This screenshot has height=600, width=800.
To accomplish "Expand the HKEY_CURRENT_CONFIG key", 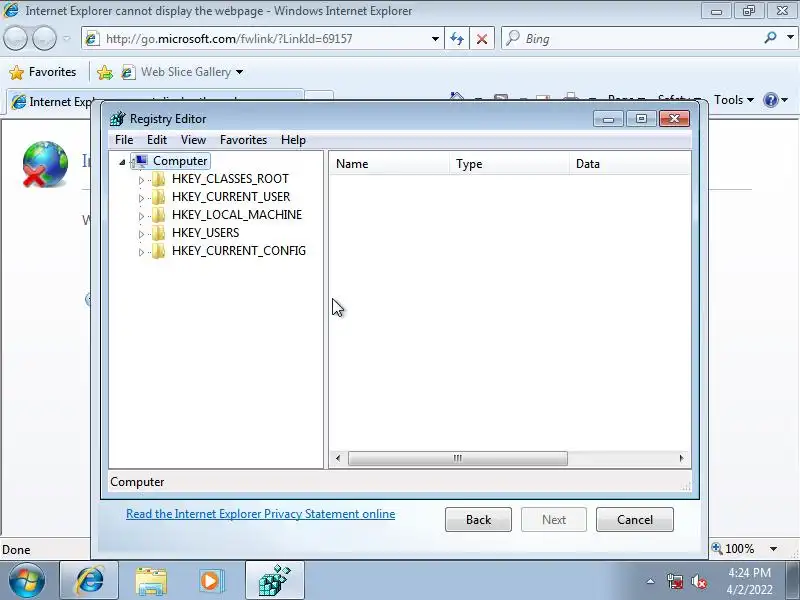I will pos(141,252).
